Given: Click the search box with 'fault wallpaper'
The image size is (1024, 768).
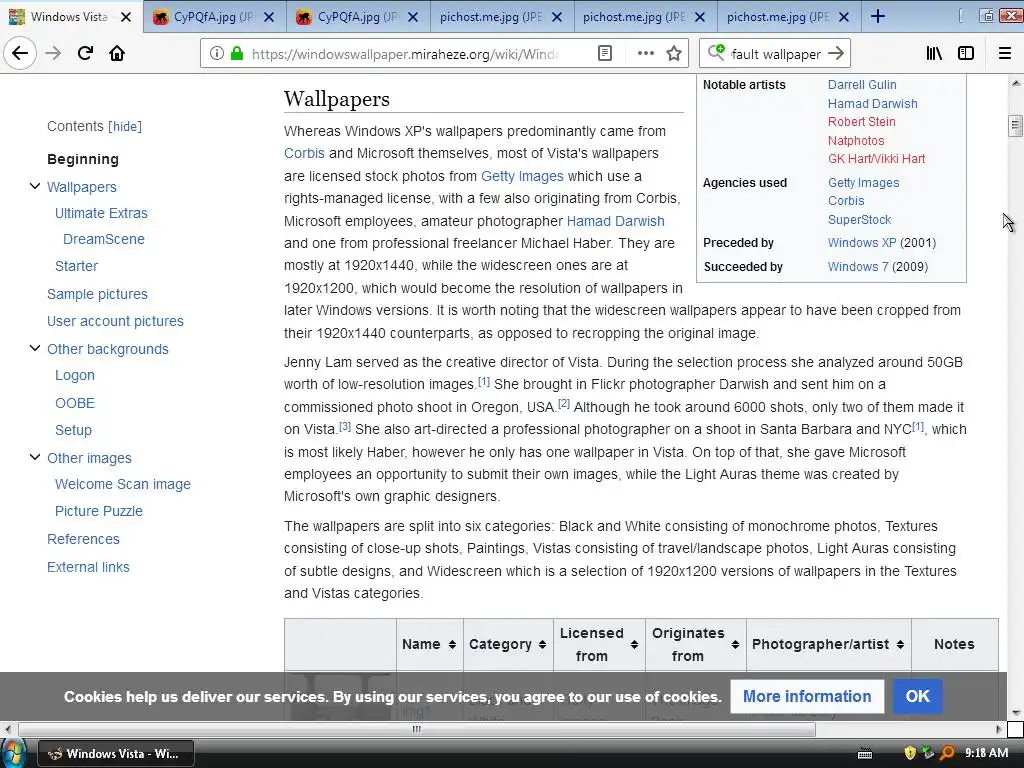Looking at the screenshot, I should [x=776, y=54].
